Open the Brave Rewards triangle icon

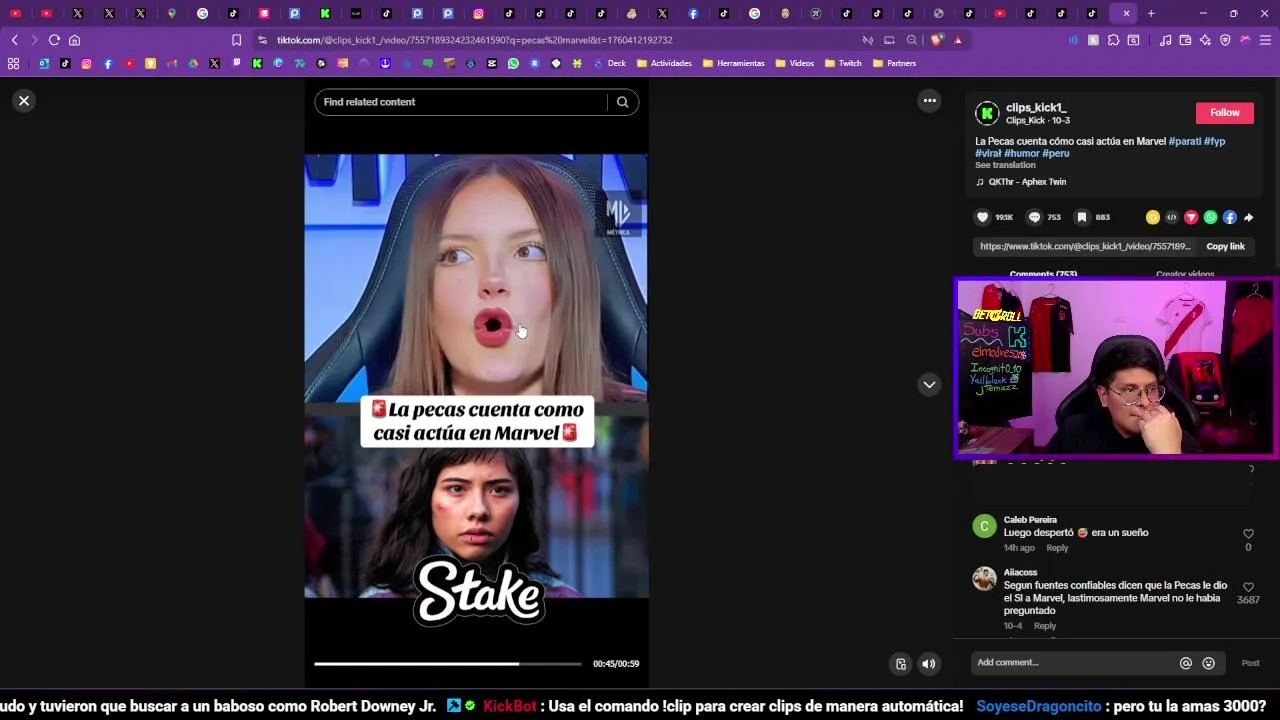coord(958,40)
